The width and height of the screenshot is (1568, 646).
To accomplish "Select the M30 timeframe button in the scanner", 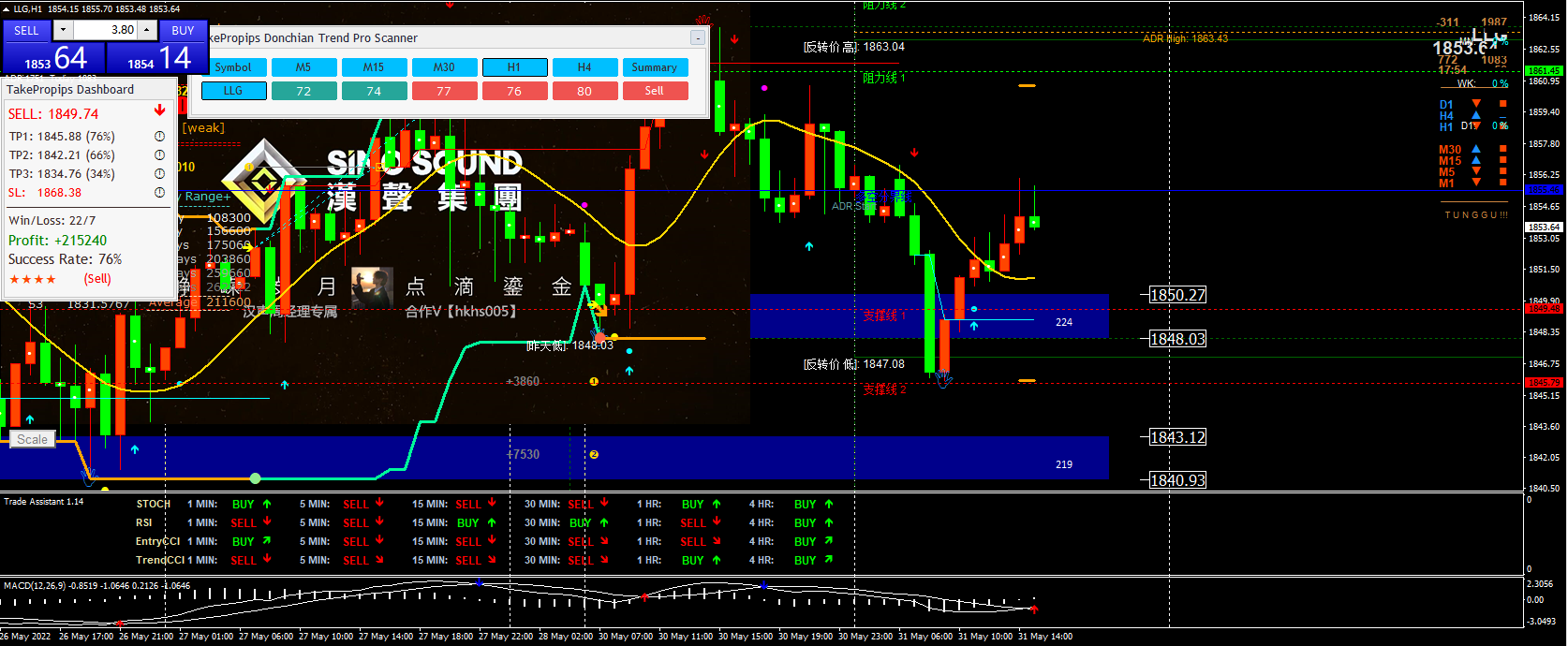I will click(x=444, y=67).
